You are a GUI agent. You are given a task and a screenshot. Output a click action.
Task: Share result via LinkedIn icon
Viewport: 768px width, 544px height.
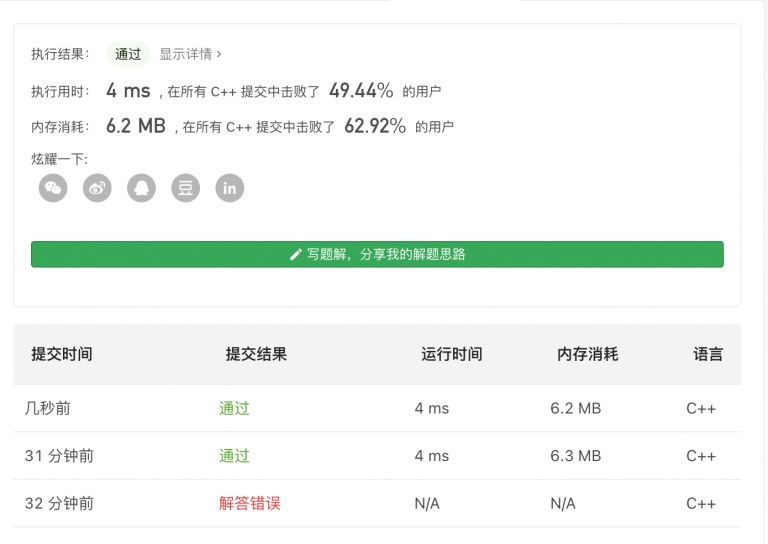pos(230,188)
